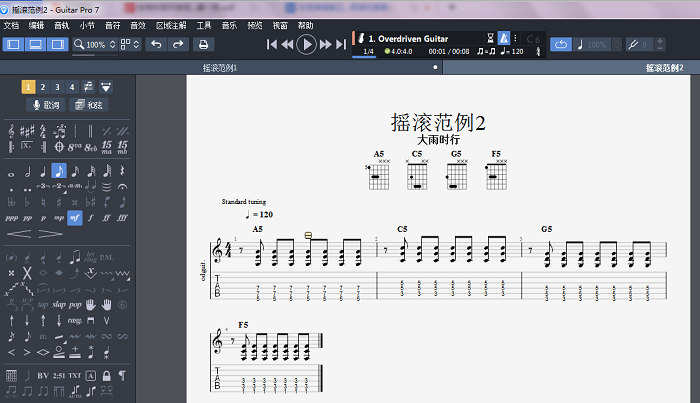Click the zoom slider under 100%
Image resolution: width=700 pixels, height=403 pixels.
95,55
